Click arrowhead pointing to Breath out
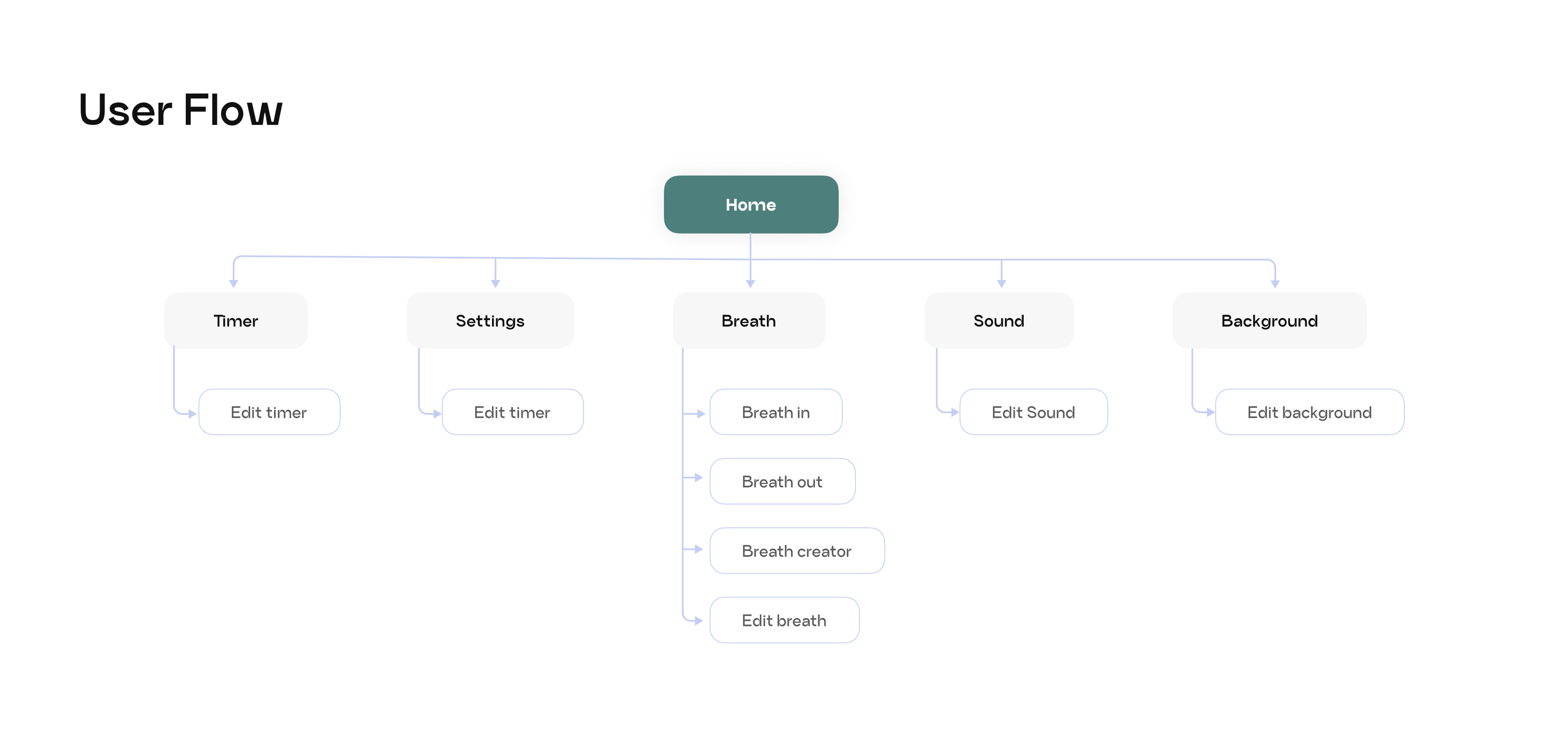The image size is (1568, 738). pyautogui.click(x=698, y=477)
